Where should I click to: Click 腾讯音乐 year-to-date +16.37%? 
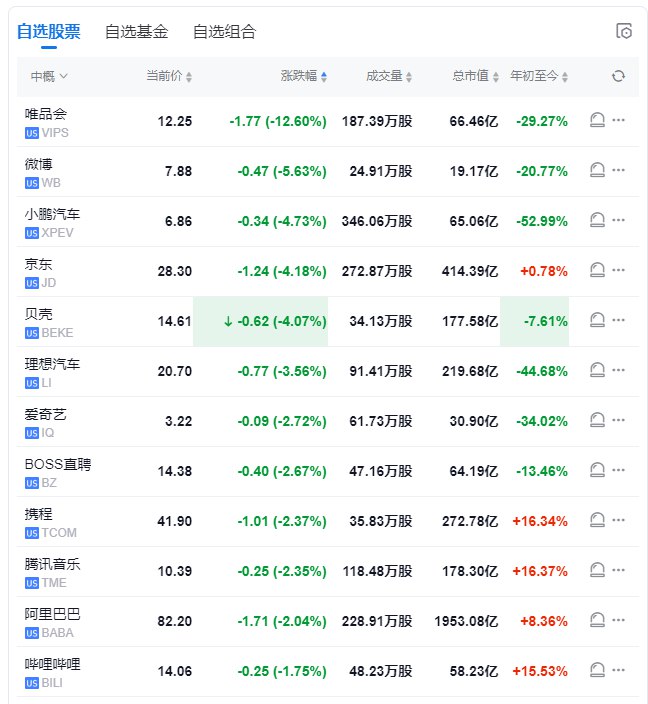point(540,571)
